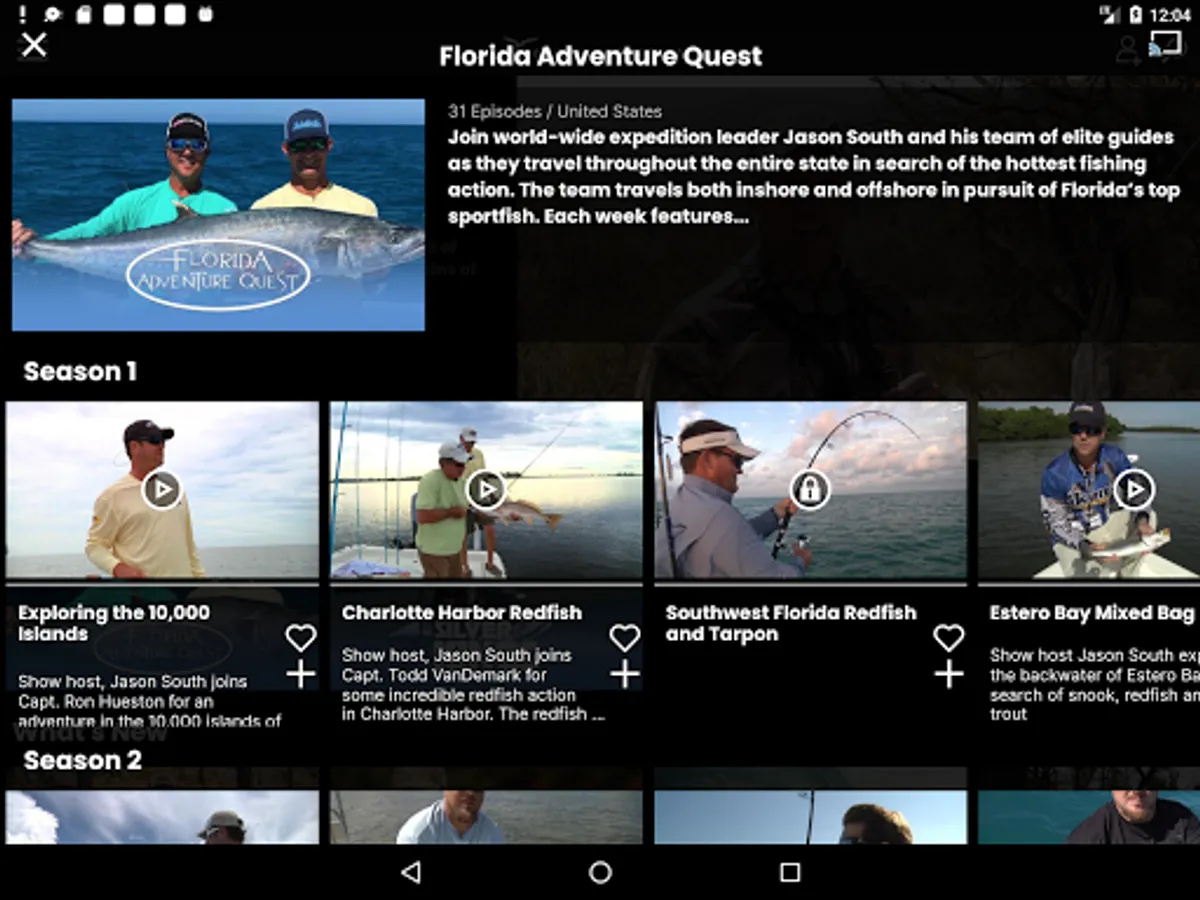
Task: Tap the alert notification exclamation icon
Action: pyautogui.click(x=23, y=15)
